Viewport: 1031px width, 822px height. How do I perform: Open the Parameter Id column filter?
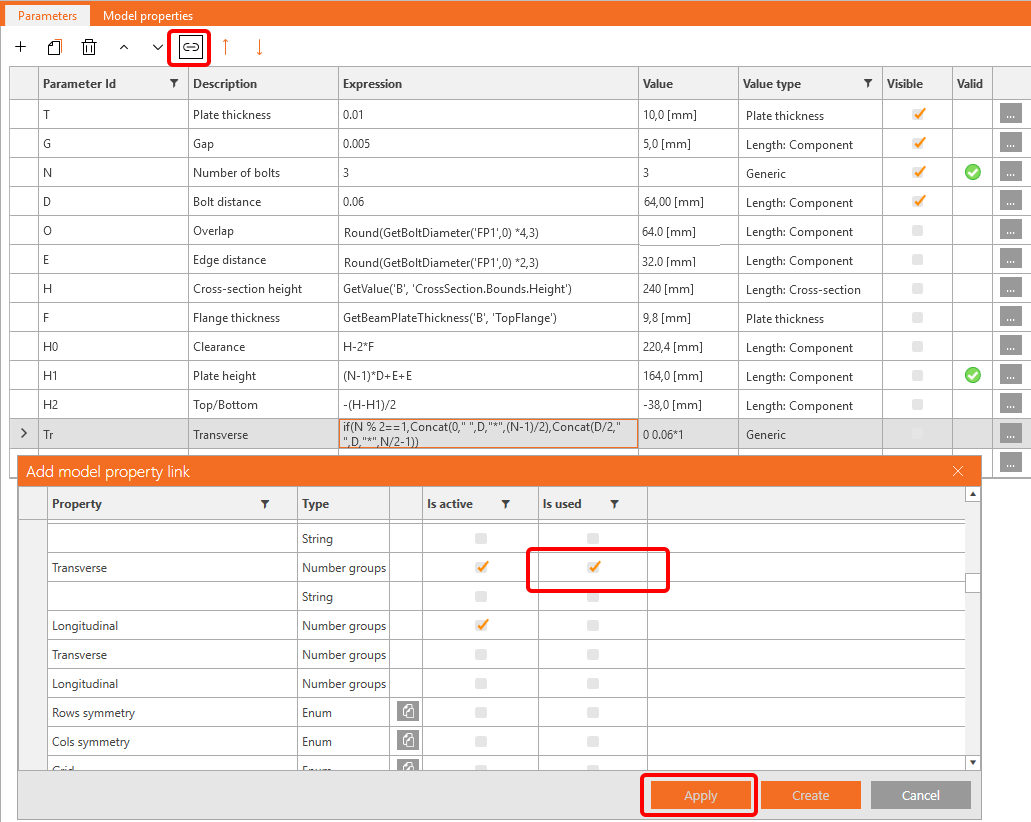pos(174,84)
